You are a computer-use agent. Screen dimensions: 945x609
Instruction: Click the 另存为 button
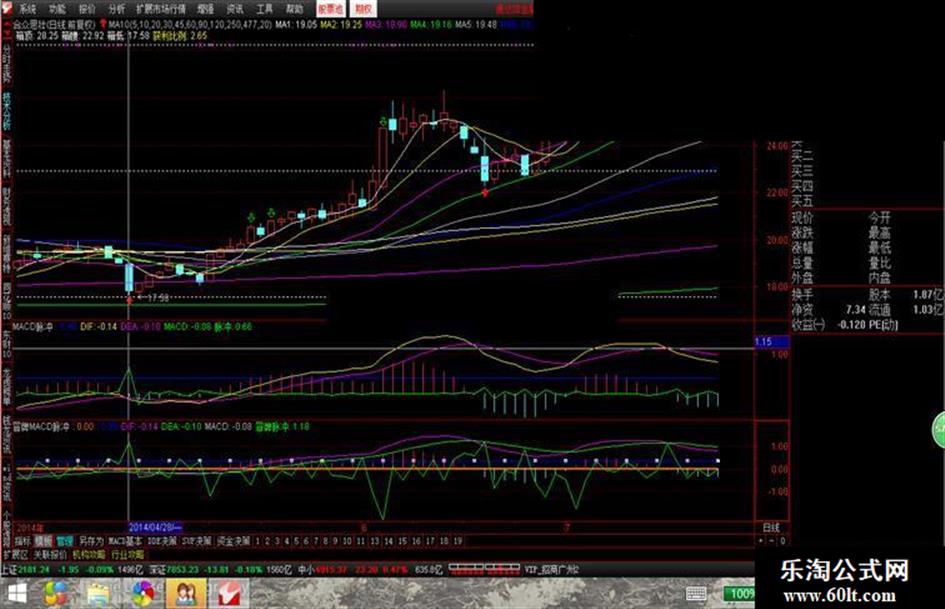(x=91, y=541)
